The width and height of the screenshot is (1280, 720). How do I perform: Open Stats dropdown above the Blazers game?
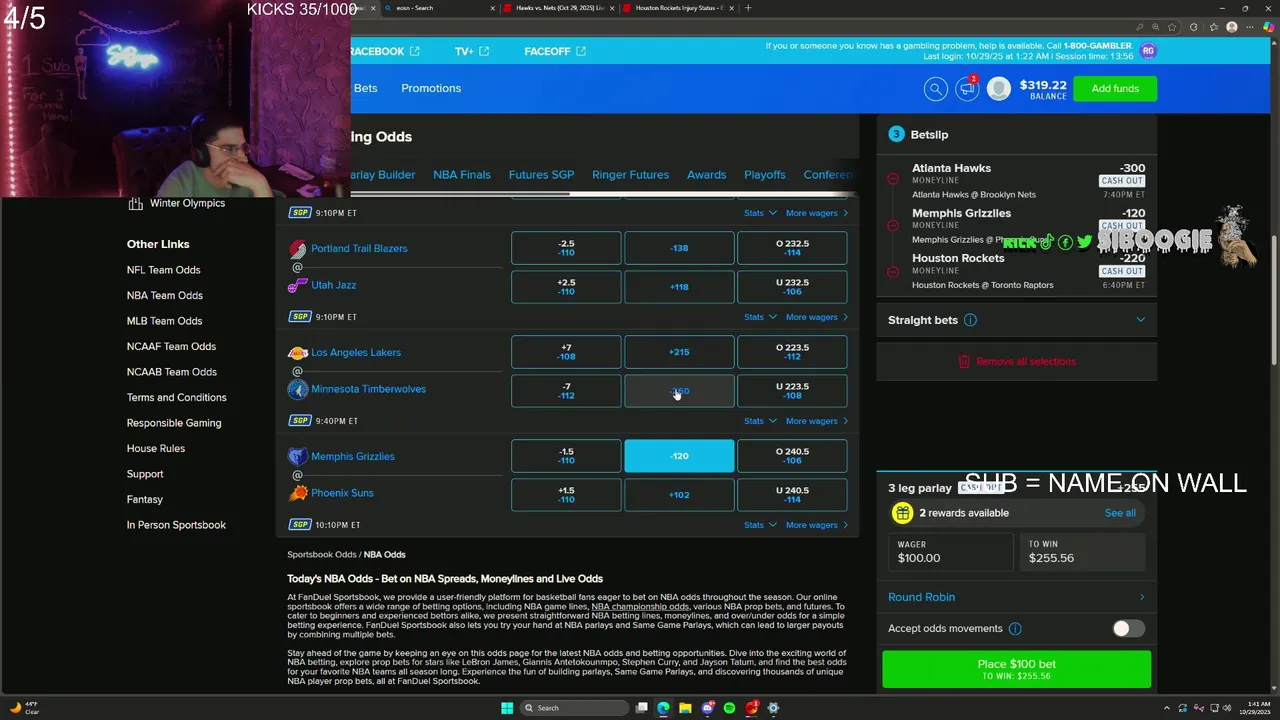click(760, 213)
